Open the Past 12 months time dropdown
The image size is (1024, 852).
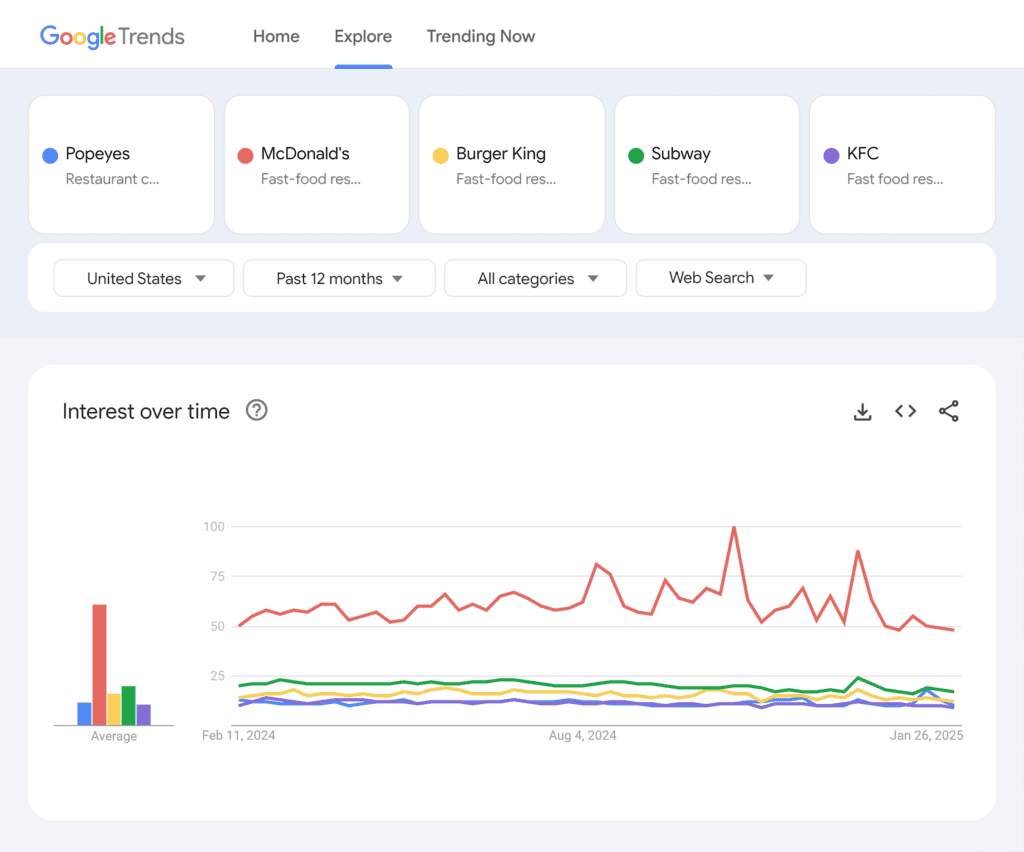click(x=339, y=278)
